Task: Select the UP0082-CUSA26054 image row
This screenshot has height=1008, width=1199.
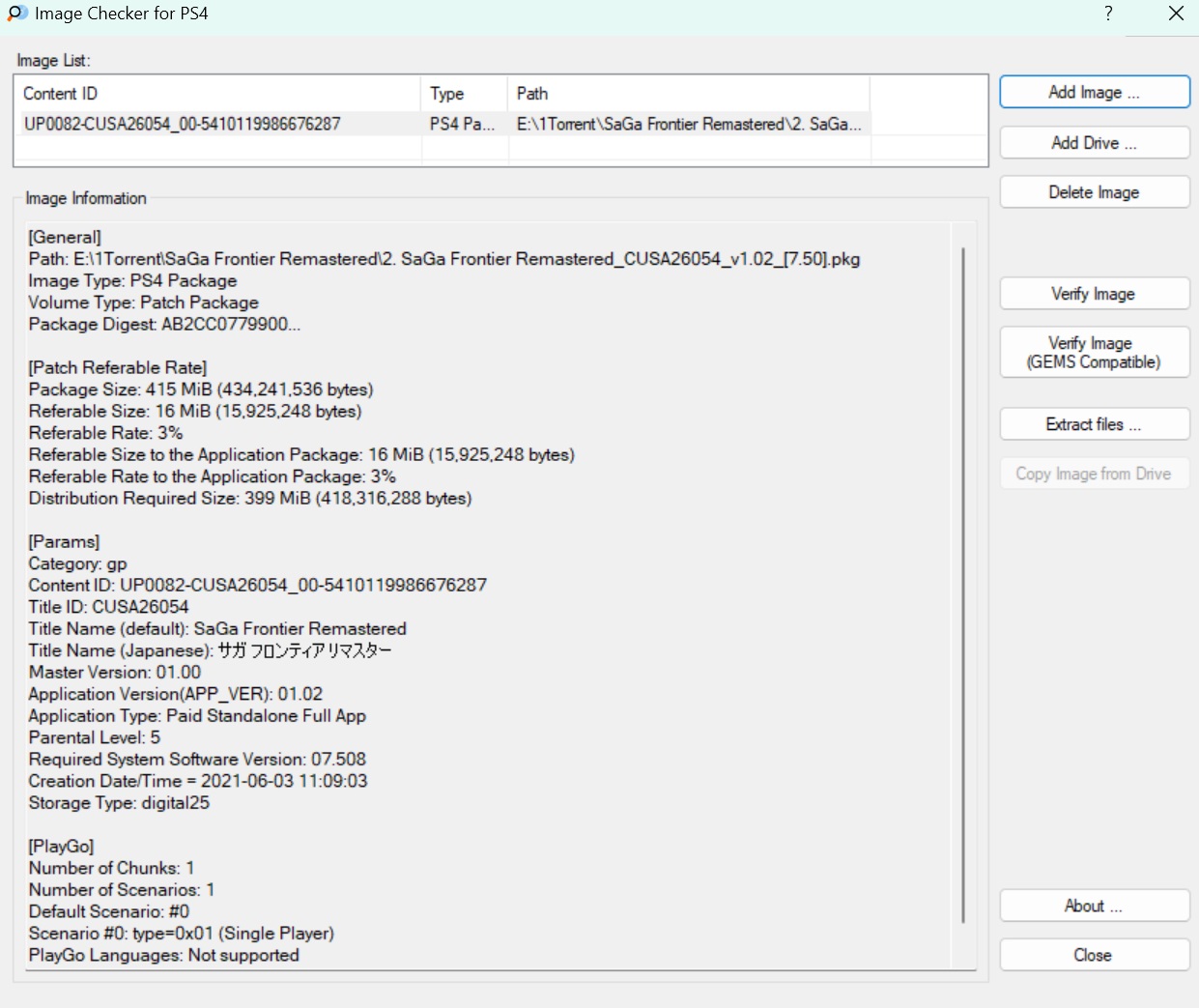Action: pos(183,124)
